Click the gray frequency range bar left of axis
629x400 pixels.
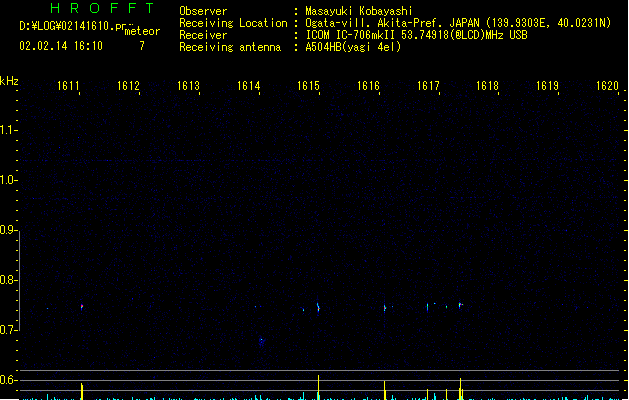[x=20, y=281]
